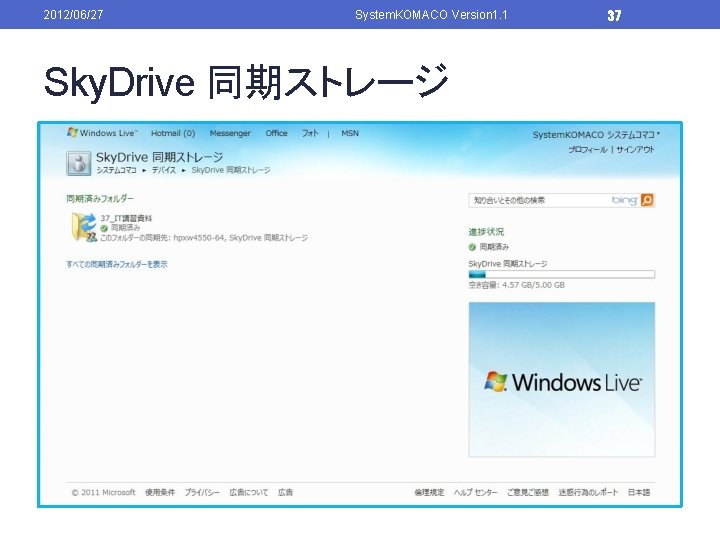Open ご意見ご感想 footer link
Image resolution: width=720 pixels, height=540 pixels.
(528, 492)
